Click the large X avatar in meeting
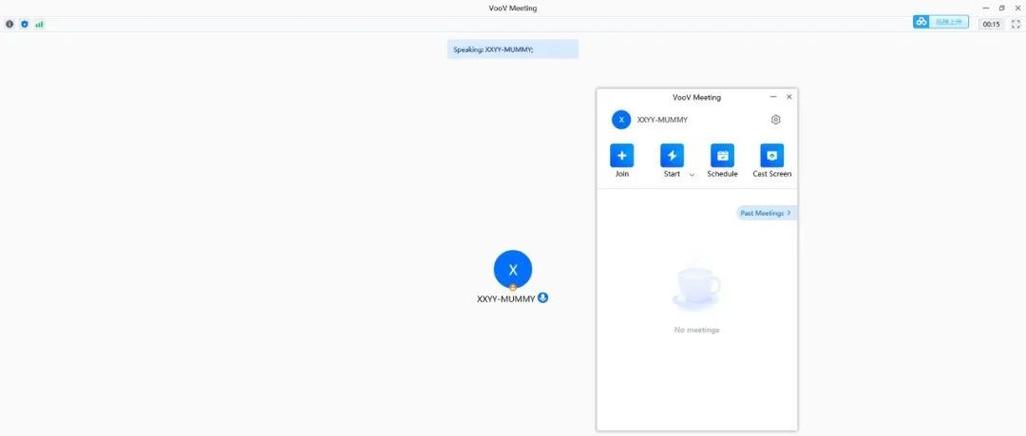This screenshot has height=436, width=1026. click(x=513, y=269)
